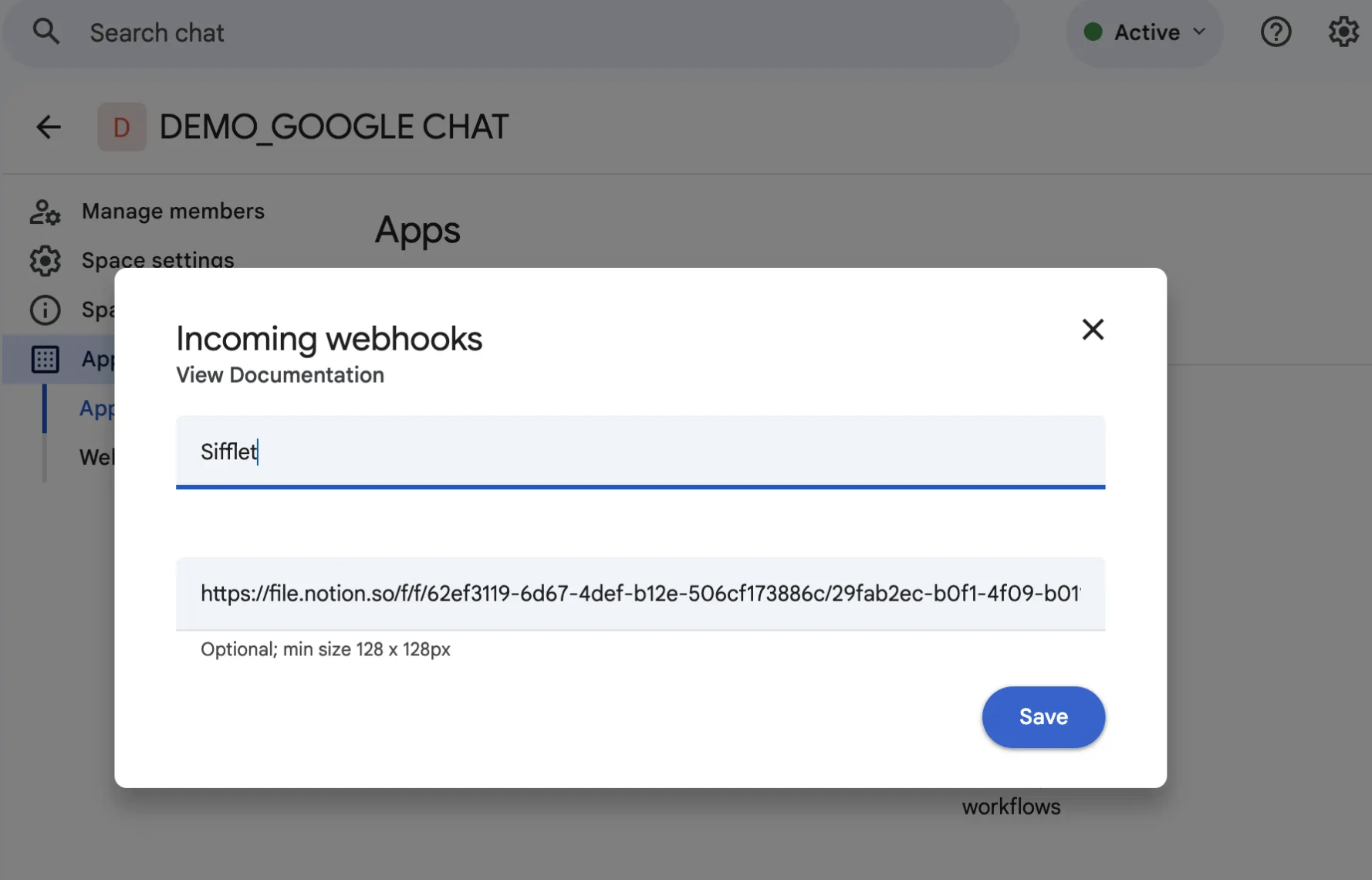Open Manage members in the sidebar
This screenshot has width=1372, height=880.
point(173,211)
